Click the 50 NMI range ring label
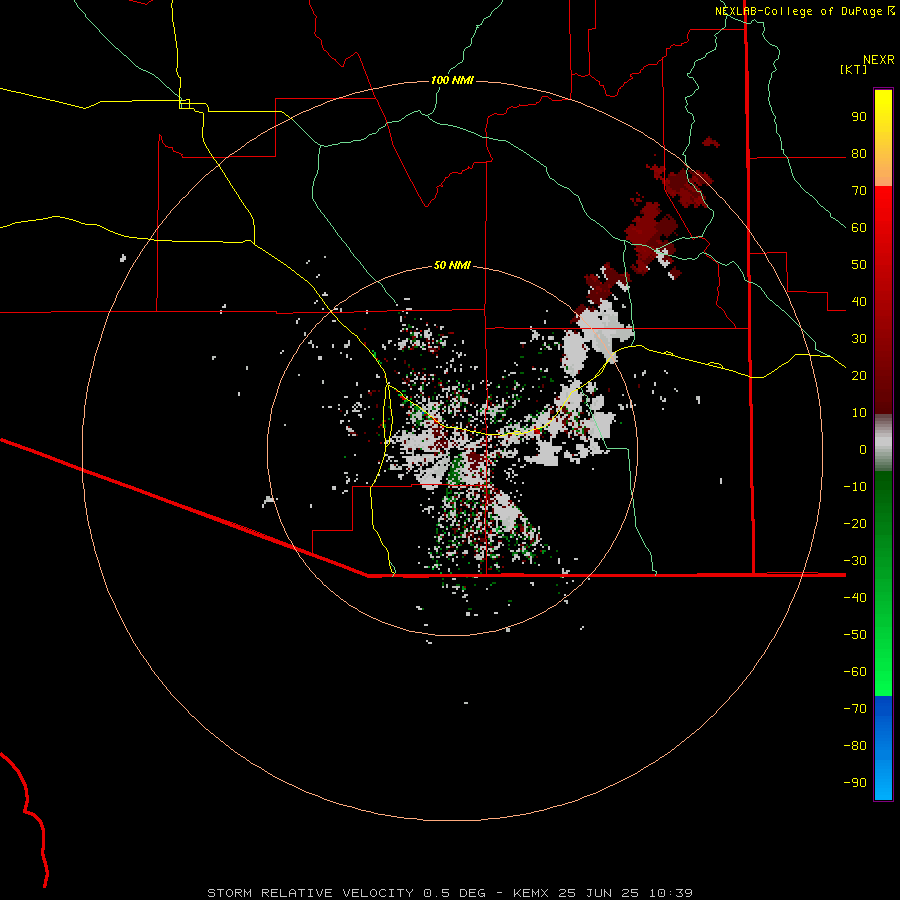The image size is (900, 900). (x=452, y=265)
